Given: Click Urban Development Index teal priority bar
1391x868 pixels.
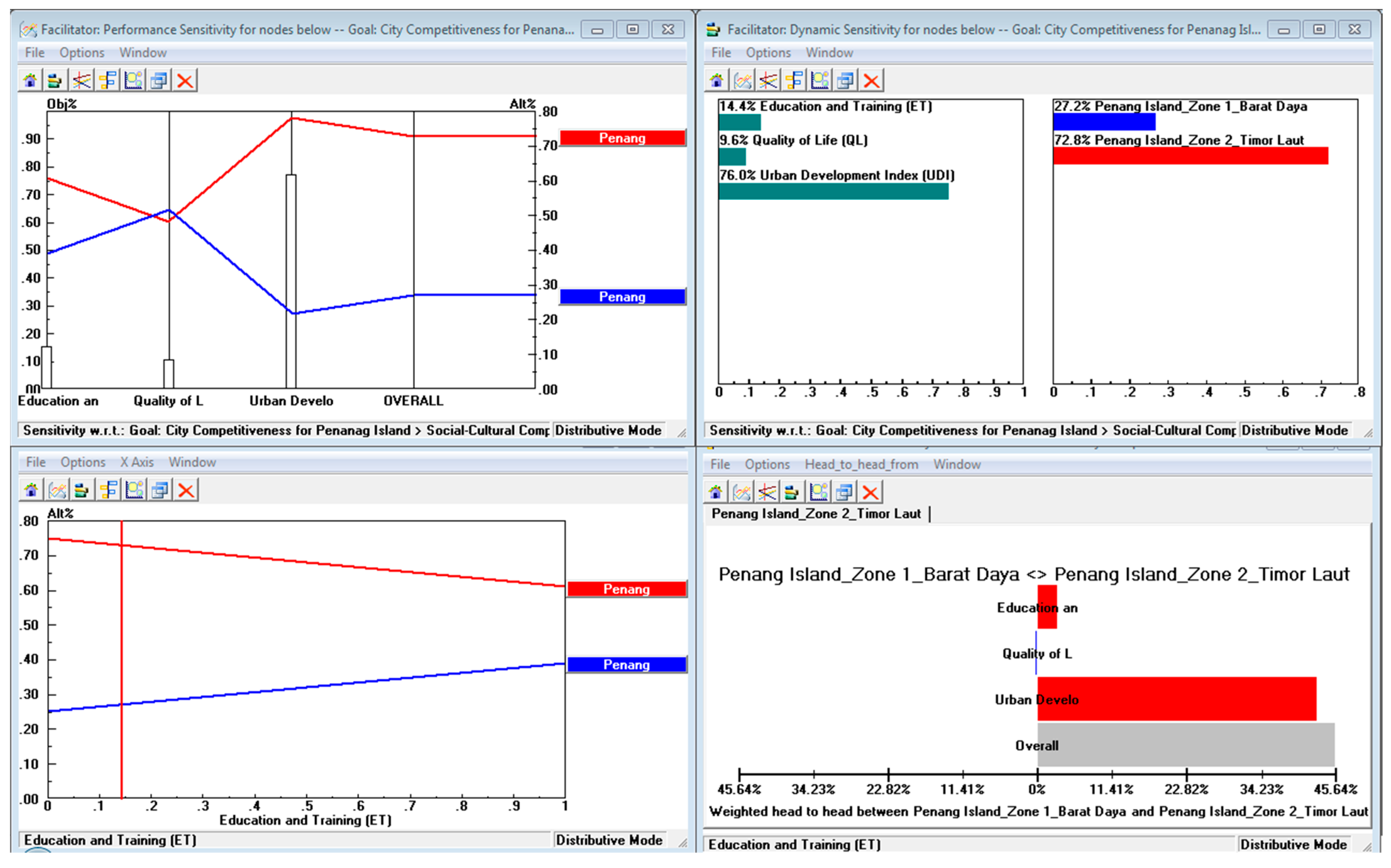Looking at the screenshot, I should click(x=833, y=192).
